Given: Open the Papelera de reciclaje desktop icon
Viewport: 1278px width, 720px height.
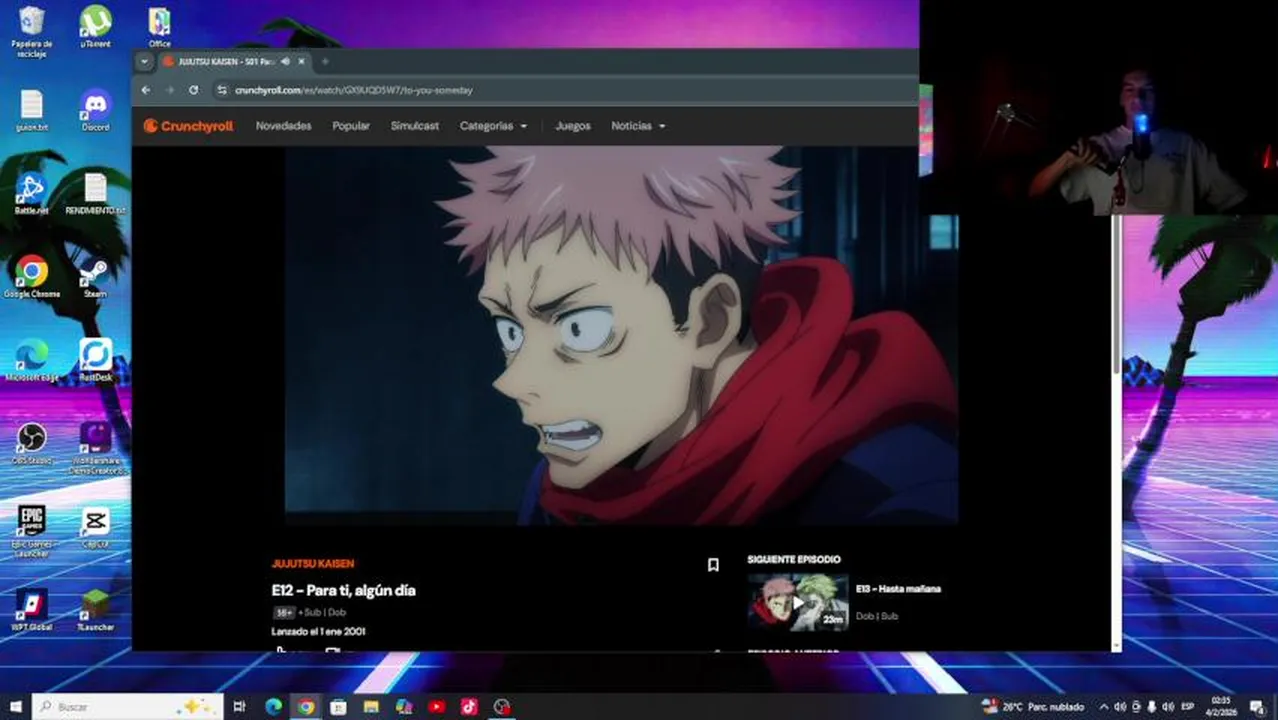Looking at the screenshot, I should pyautogui.click(x=31, y=30).
